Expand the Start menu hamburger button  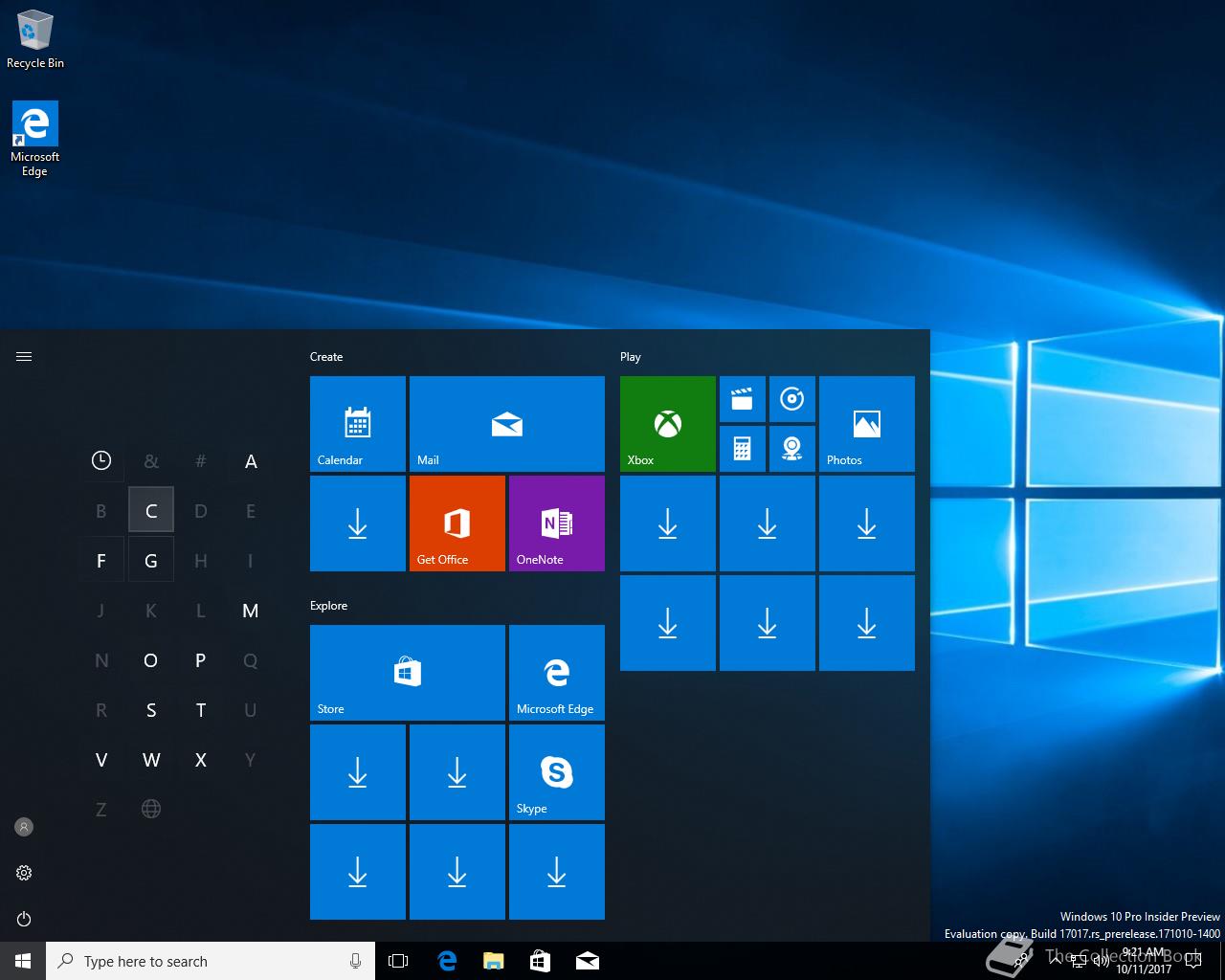[x=24, y=356]
